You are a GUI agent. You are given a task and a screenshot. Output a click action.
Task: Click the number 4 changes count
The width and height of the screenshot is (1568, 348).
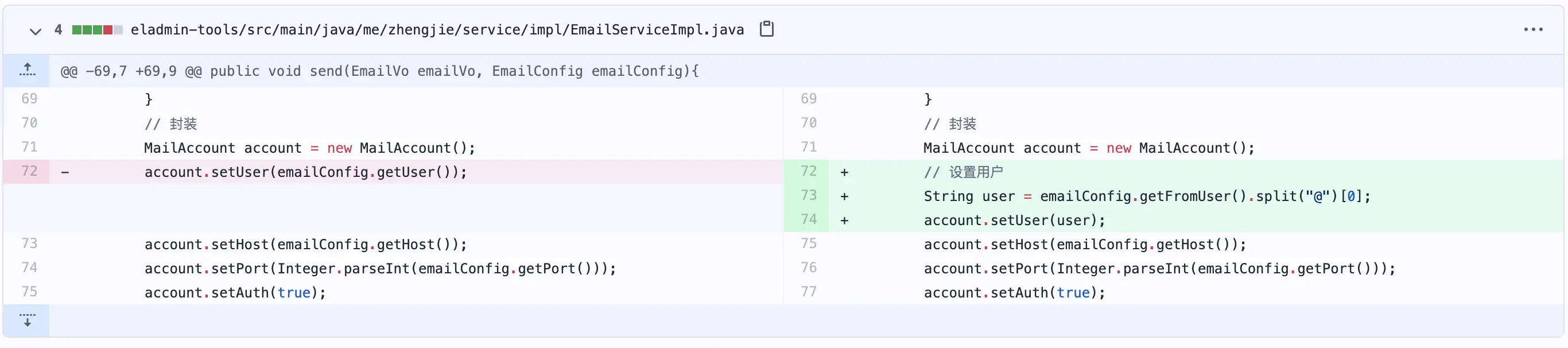[x=58, y=30]
